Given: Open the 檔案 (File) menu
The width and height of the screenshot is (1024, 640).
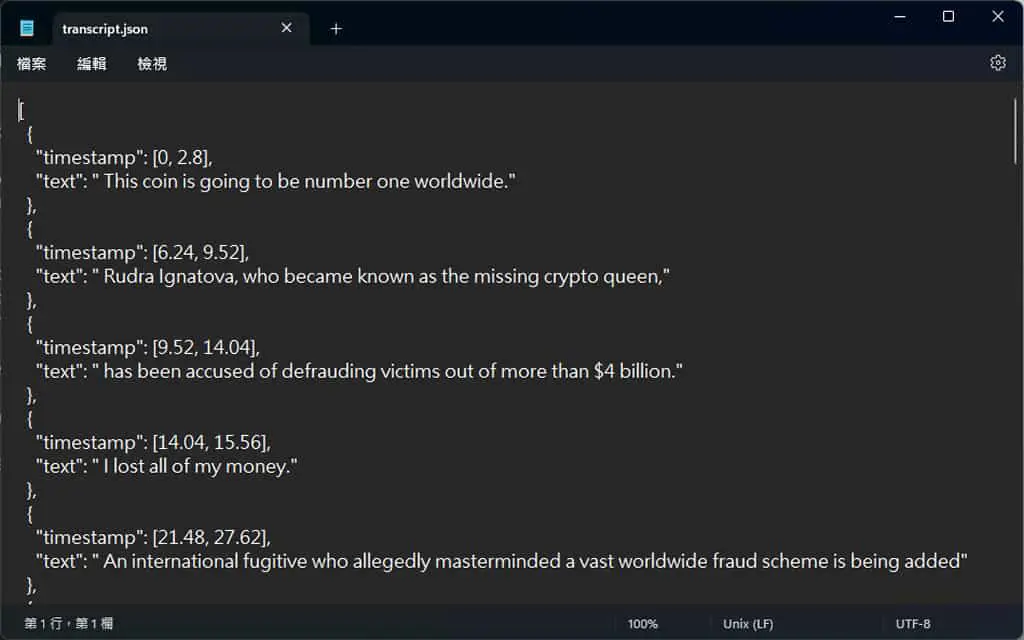Looking at the screenshot, I should coord(31,63).
